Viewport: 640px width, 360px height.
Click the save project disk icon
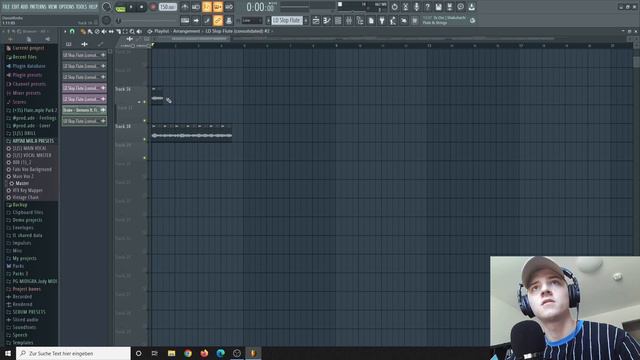tap(438, 7)
